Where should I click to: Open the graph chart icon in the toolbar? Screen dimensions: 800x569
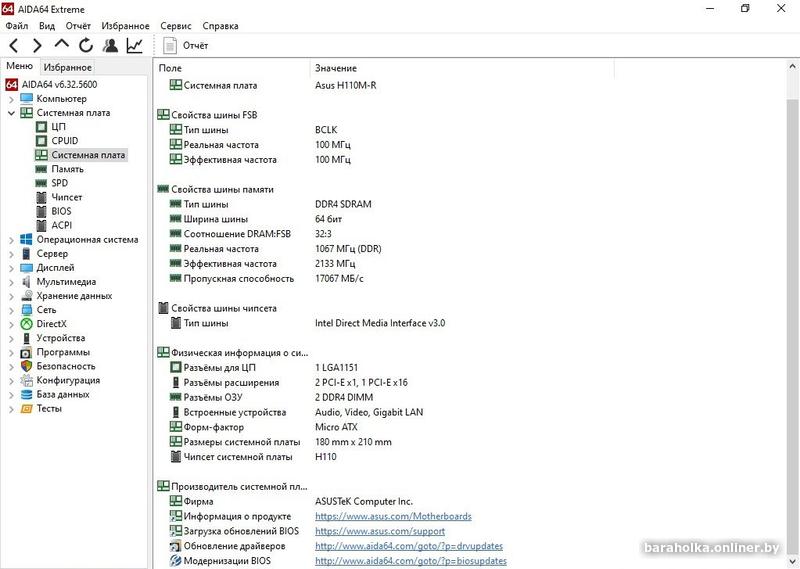tap(135, 45)
